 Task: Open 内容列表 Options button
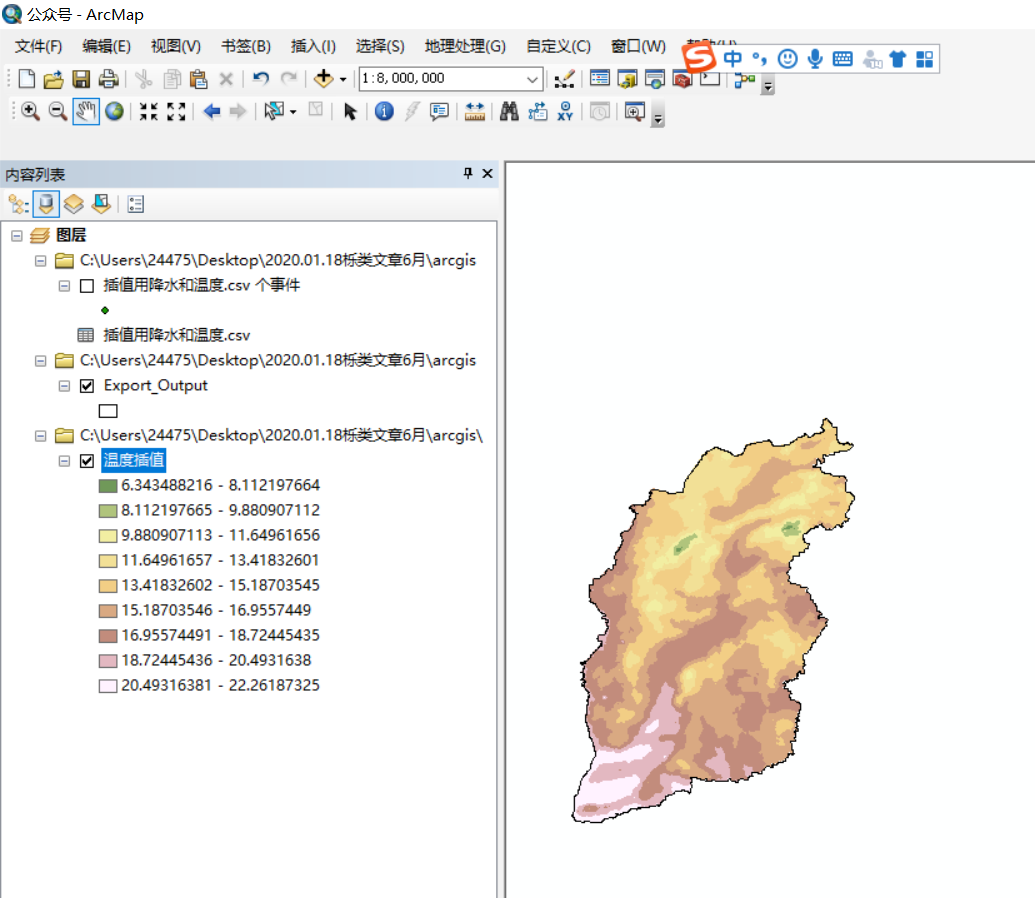point(135,205)
